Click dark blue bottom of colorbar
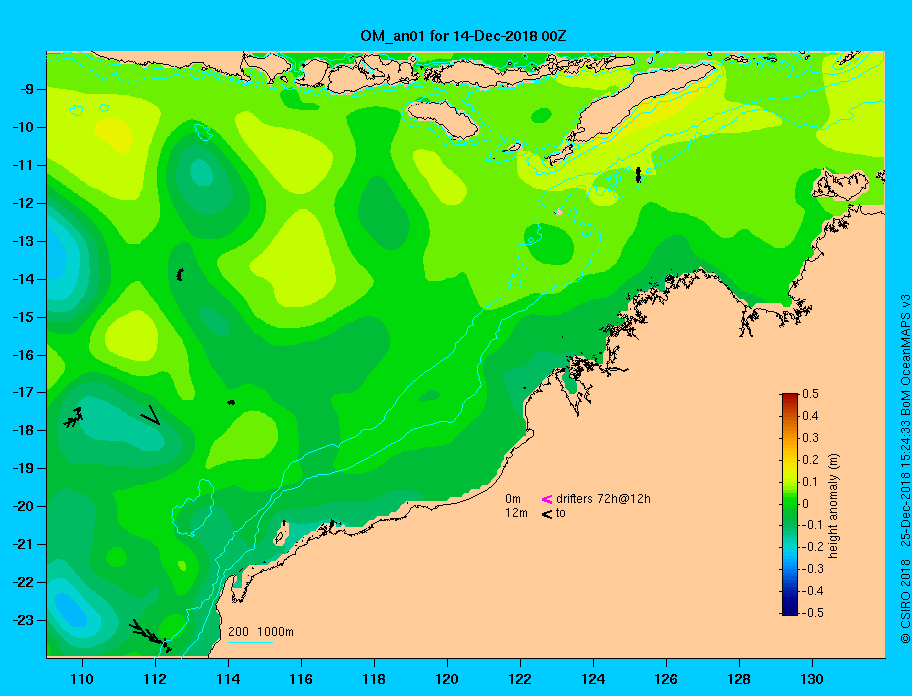The image size is (912, 696). pyautogui.click(x=790, y=611)
